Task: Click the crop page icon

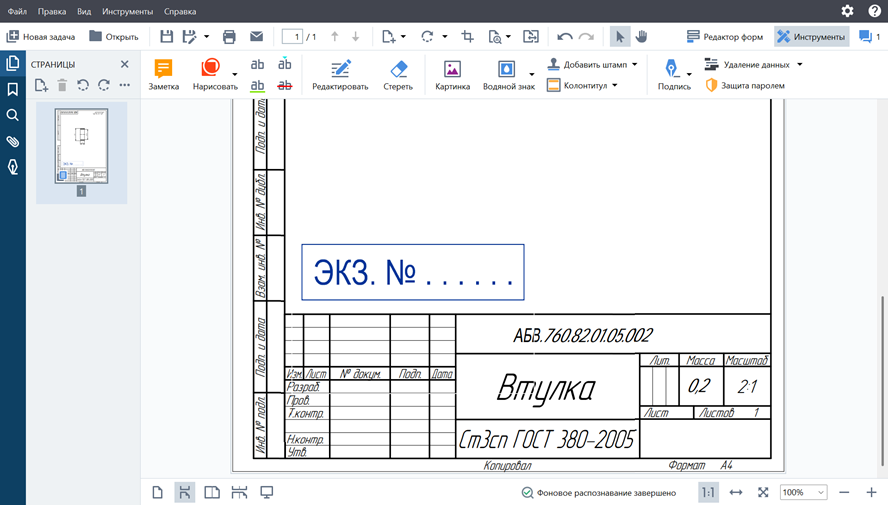Action: (x=467, y=37)
